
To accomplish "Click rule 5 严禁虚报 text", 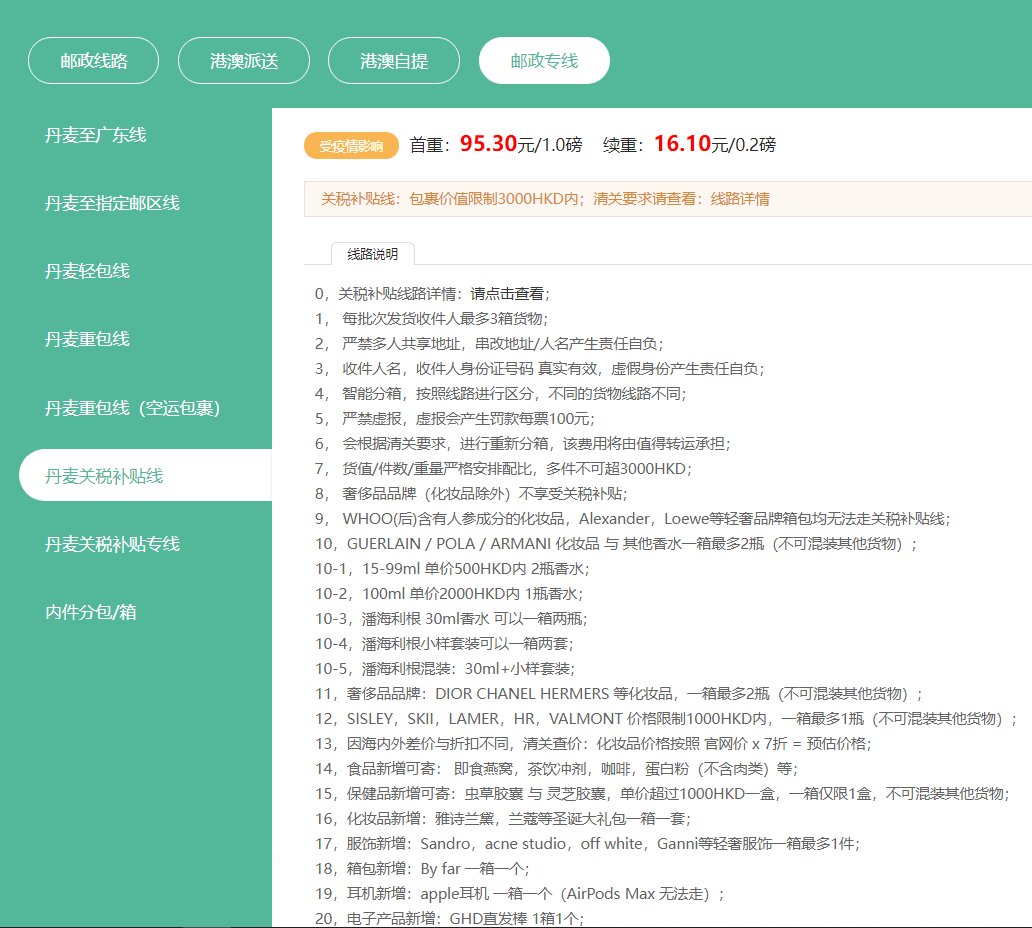I will 455,419.
